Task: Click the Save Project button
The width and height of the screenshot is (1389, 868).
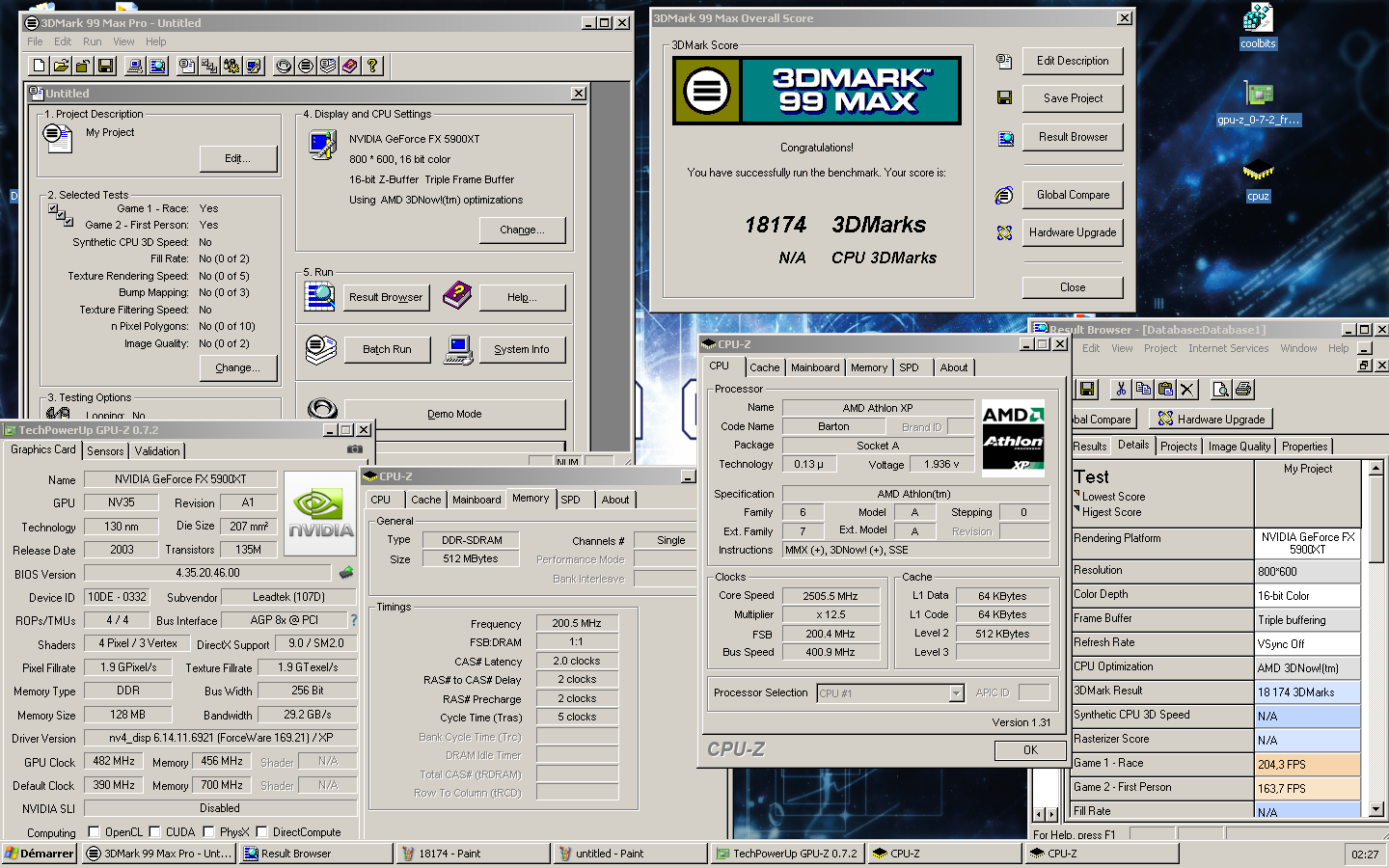Action: (1073, 98)
